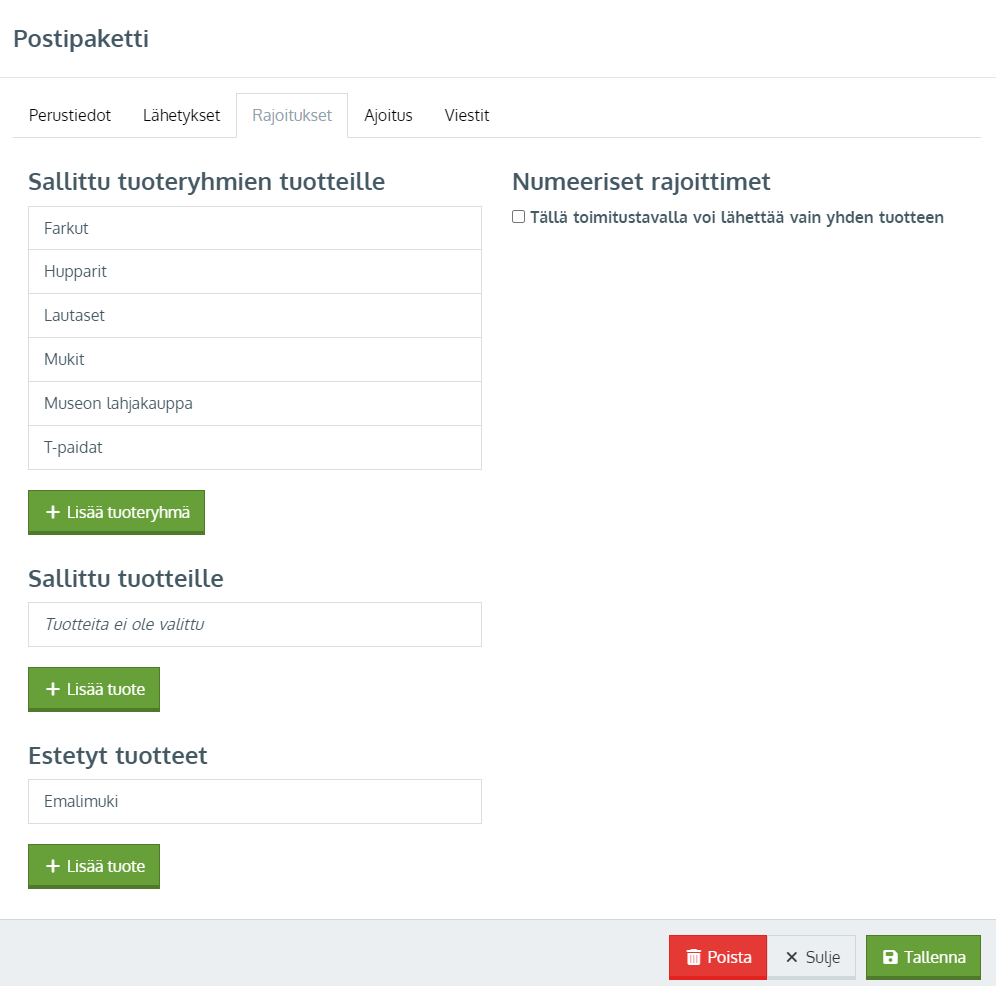Choose the Museon lahjakauppa group
The image size is (996, 986).
click(x=255, y=403)
